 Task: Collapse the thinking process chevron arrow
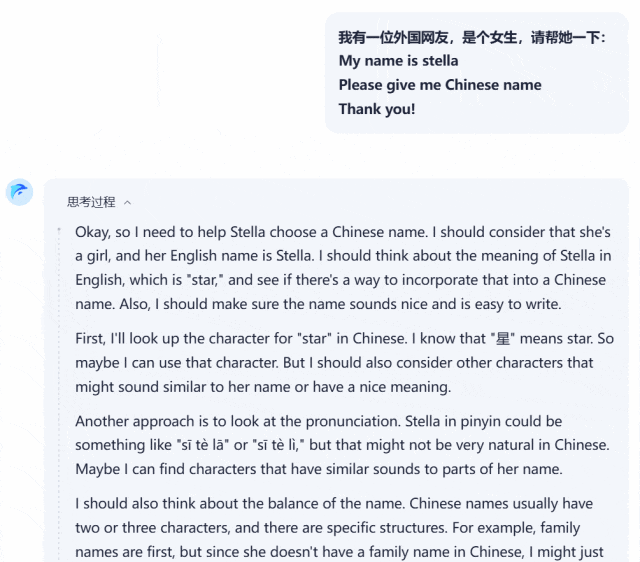pyautogui.click(x=127, y=202)
